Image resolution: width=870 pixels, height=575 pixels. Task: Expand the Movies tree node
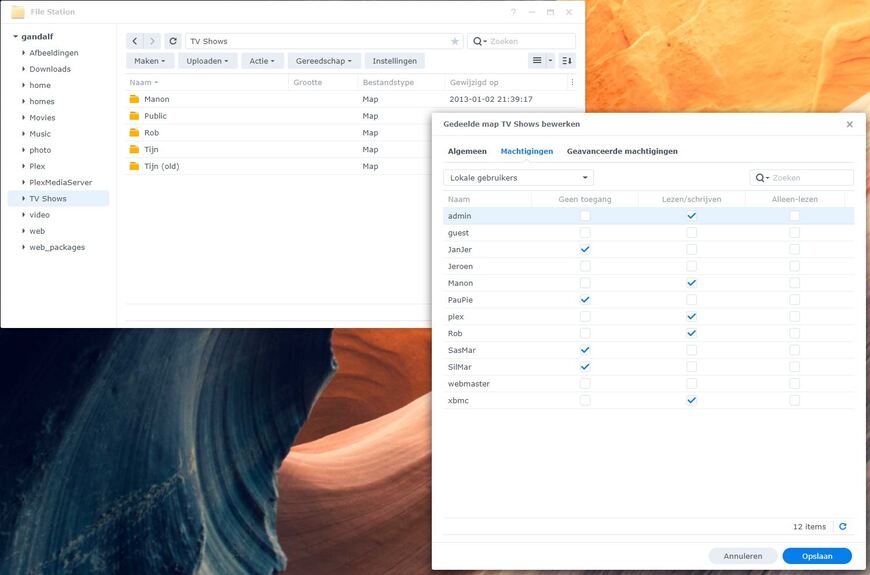pos(23,117)
